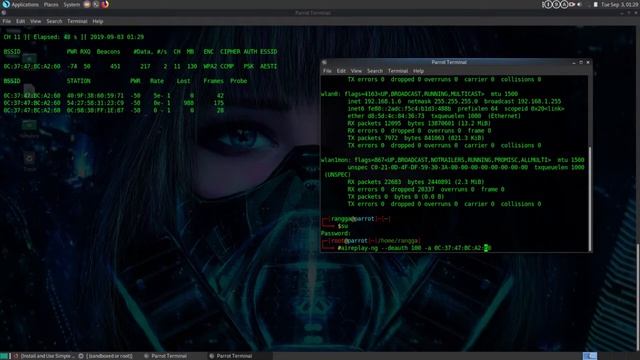Click the middle circled indicator in the tray

556,4
